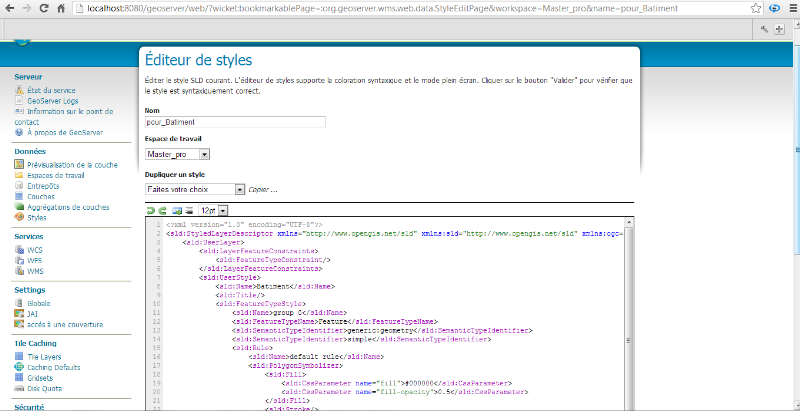Screen dimensions: 800x411
Task: Click the Copier link
Action: (262, 189)
